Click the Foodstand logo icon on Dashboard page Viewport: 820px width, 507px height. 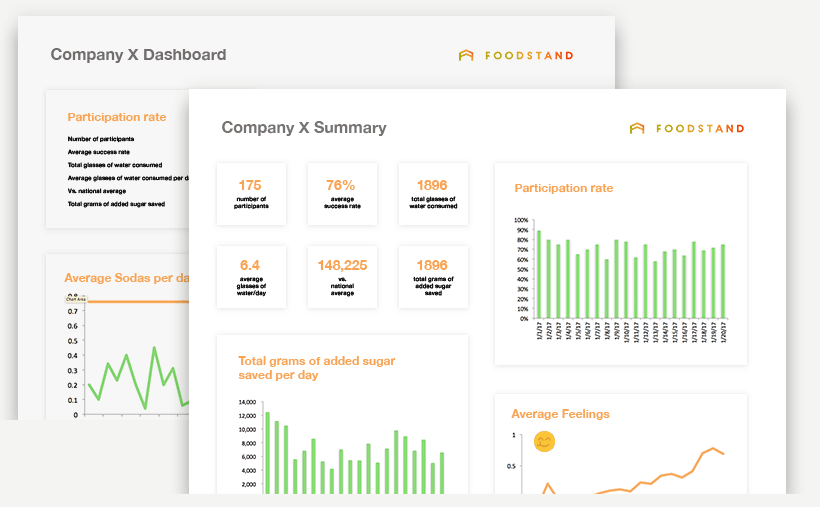coord(466,56)
